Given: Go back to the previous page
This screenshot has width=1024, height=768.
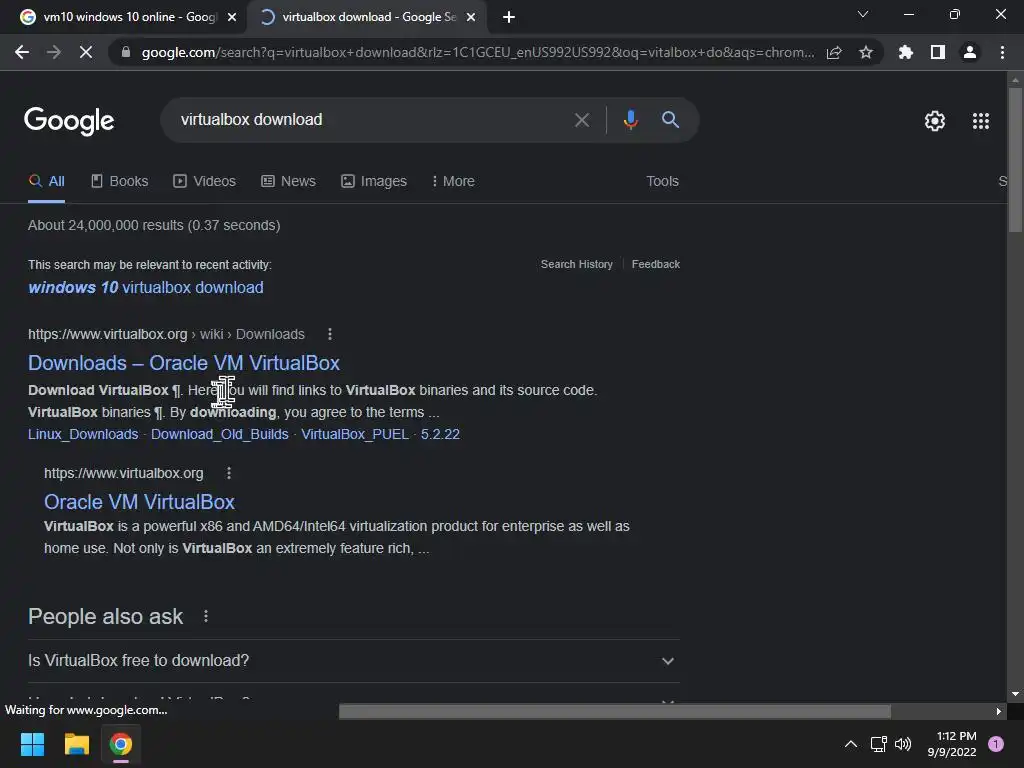Looking at the screenshot, I should (x=22, y=52).
